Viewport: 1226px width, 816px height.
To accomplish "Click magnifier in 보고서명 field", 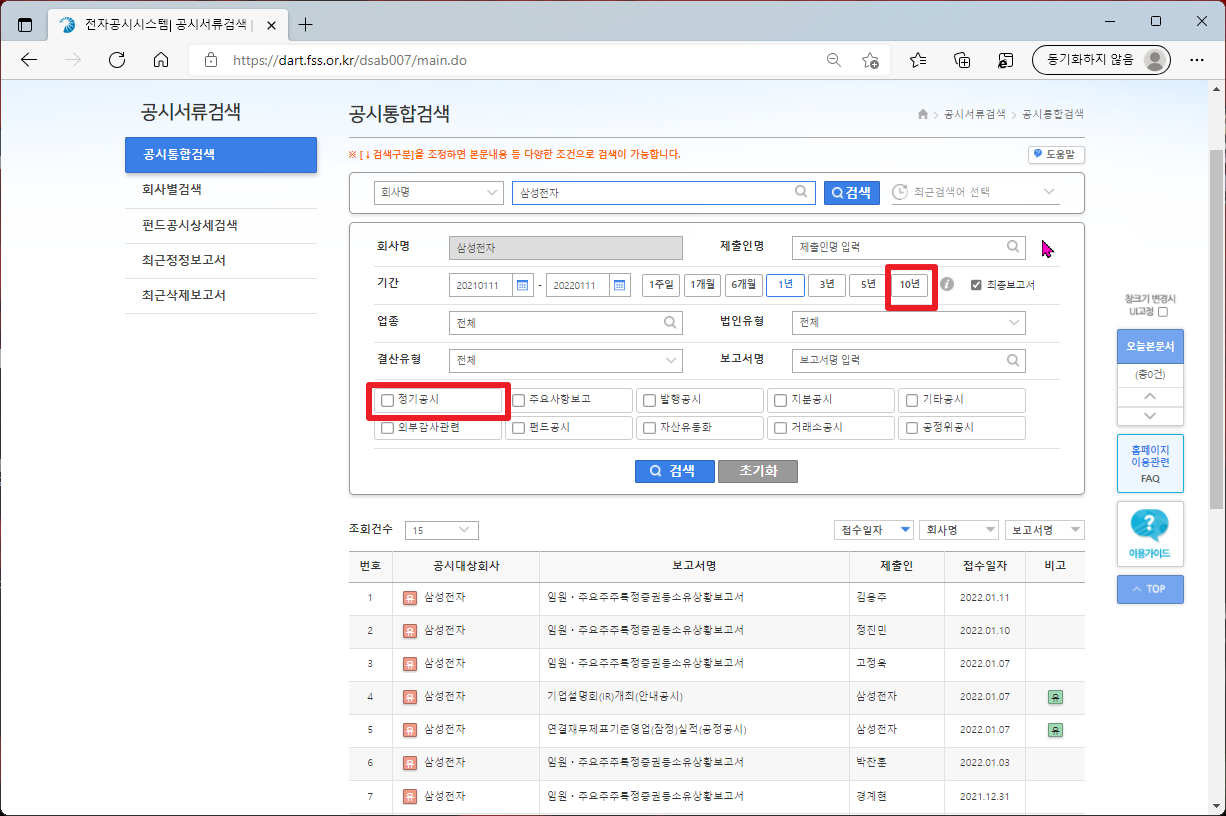I will tap(1014, 360).
